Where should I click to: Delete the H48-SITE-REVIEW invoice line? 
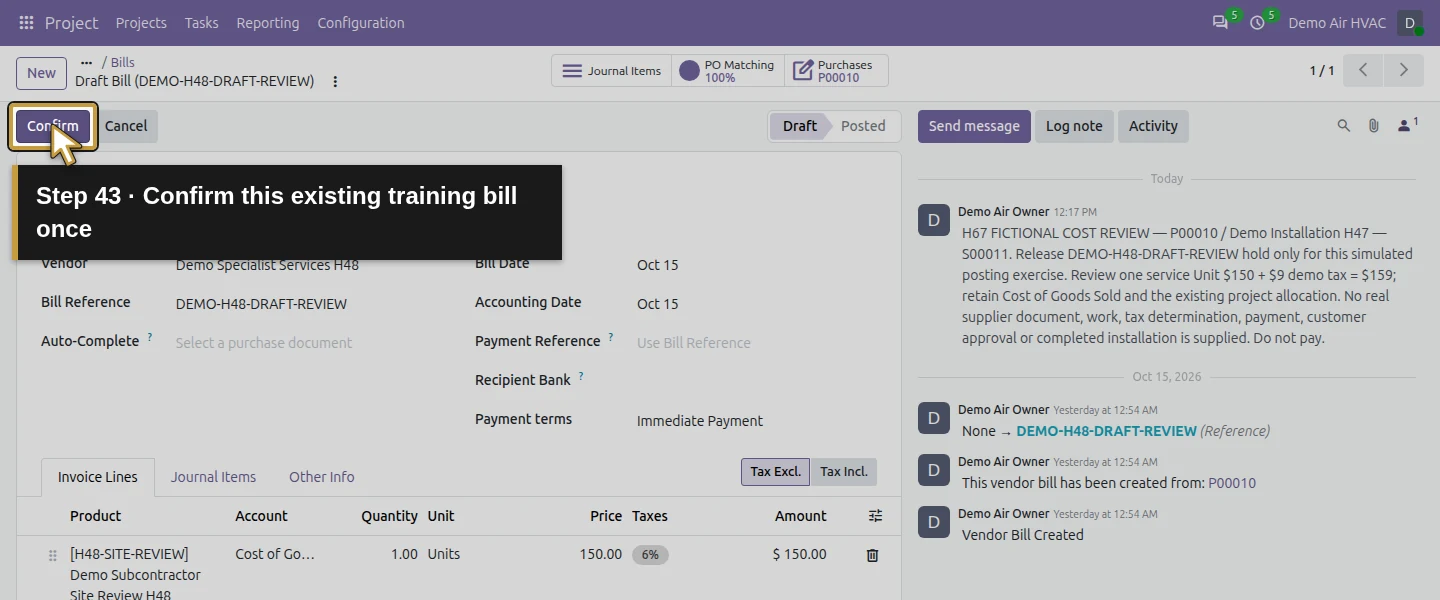point(872,555)
